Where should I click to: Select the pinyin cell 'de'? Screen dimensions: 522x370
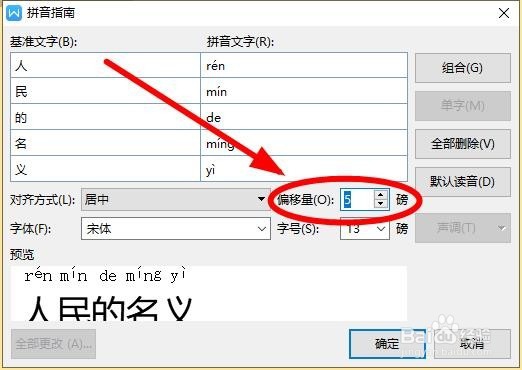pos(304,117)
